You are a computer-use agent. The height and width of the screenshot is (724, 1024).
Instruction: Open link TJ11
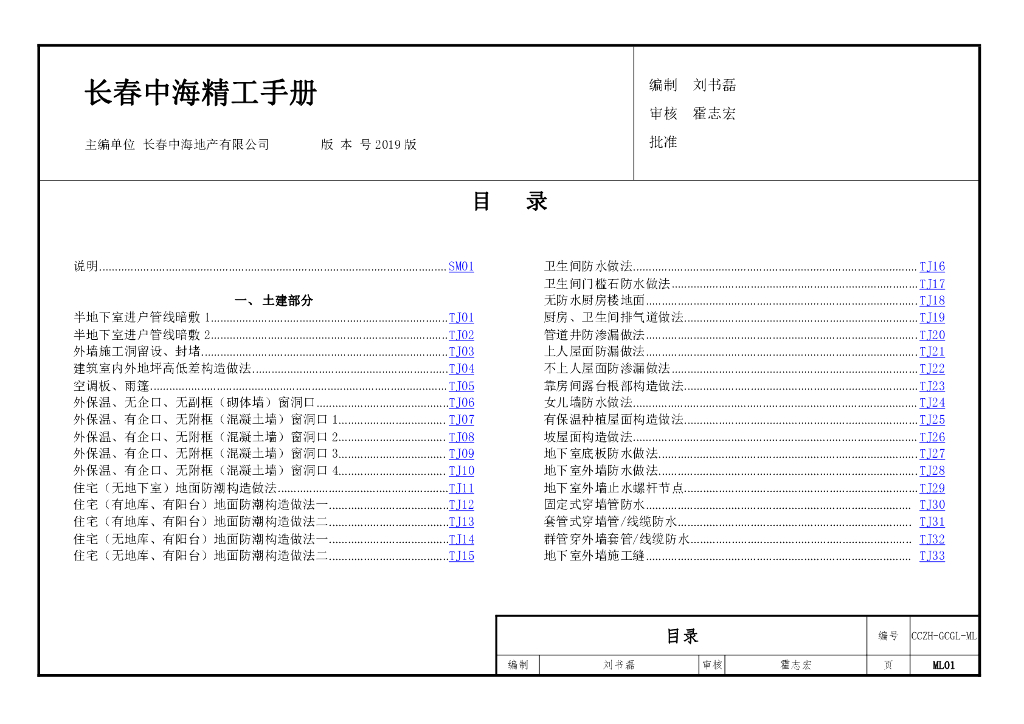[461, 488]
